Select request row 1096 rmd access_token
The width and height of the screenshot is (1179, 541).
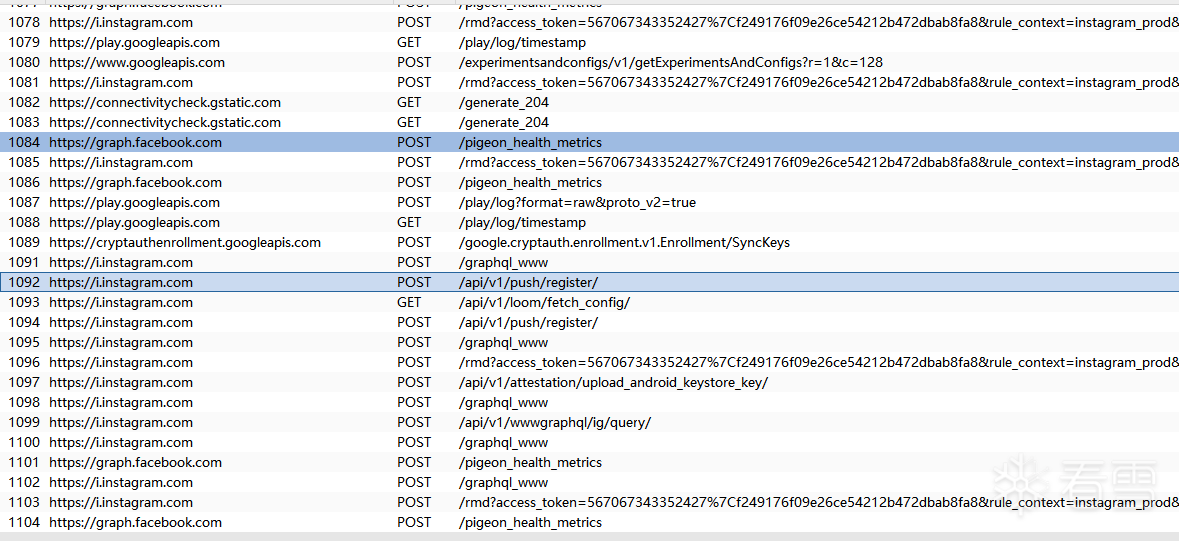590,363
